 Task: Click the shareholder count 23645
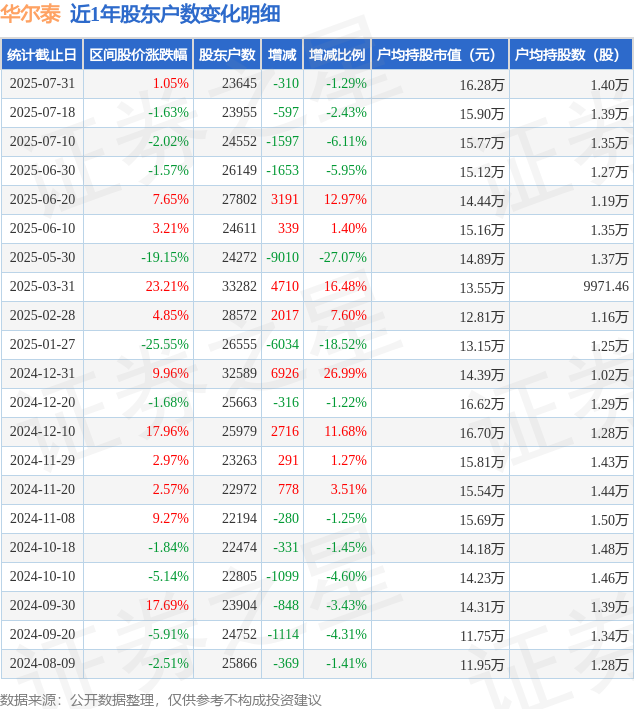239,83
